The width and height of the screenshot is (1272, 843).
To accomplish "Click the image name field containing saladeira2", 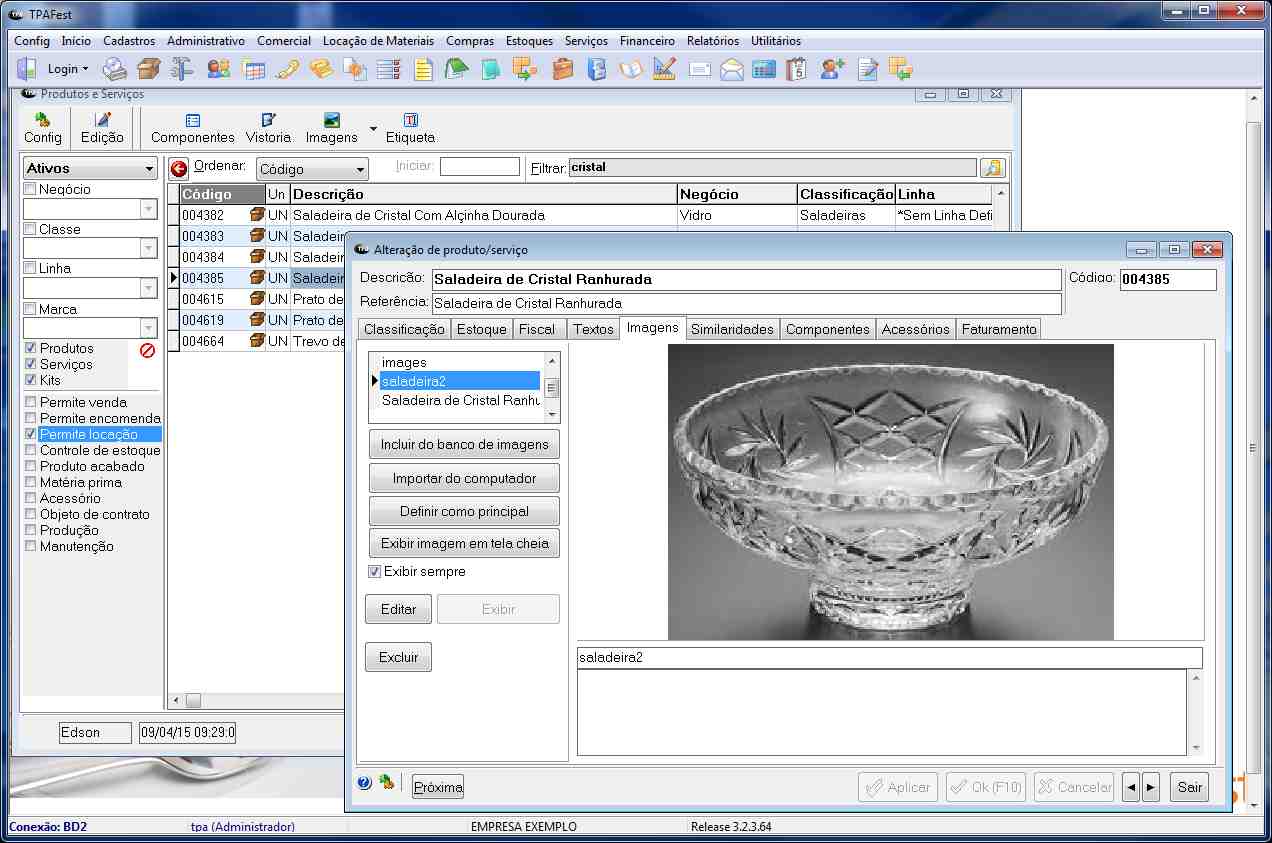I will point(889,657).
